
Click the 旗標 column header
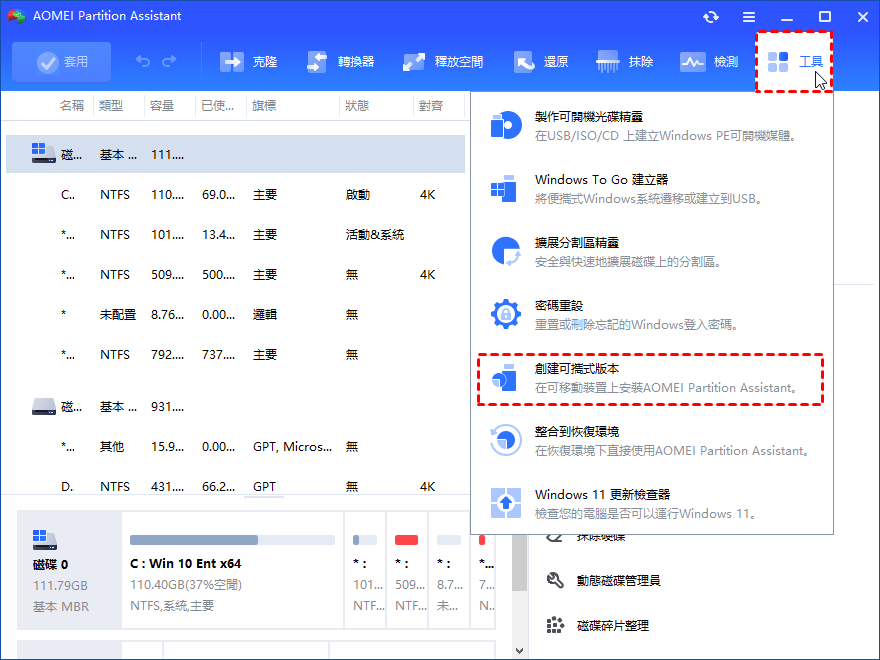pyautogui.click(x=264, y=106)
